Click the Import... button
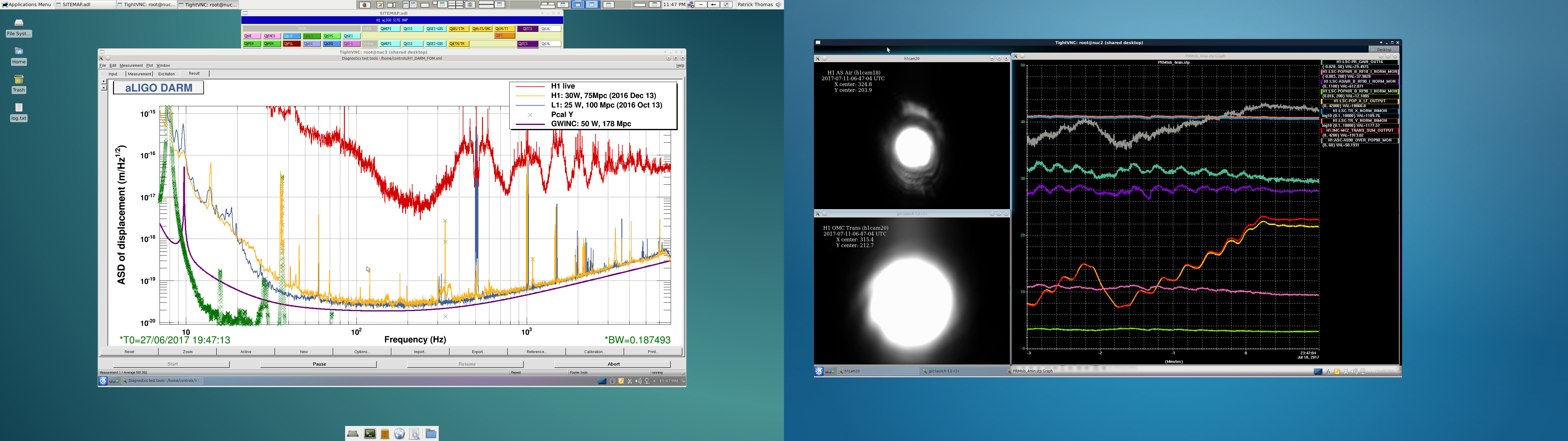 pos(420,352)
